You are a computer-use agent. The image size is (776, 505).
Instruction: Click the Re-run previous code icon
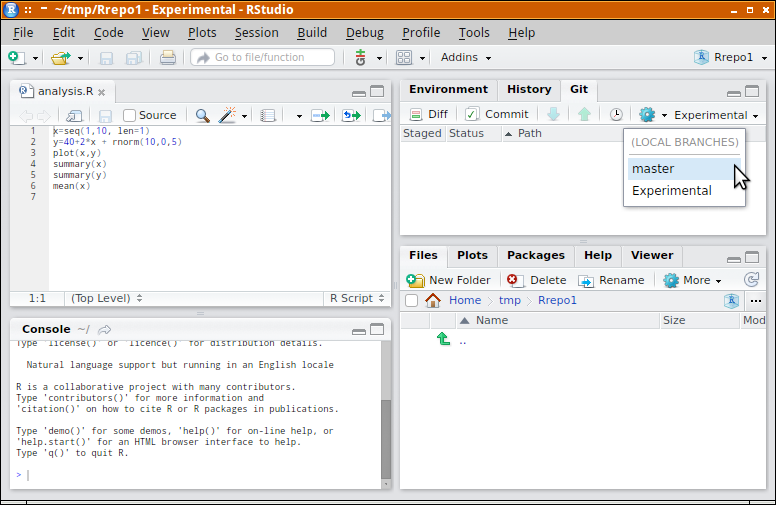pos(351,116)
